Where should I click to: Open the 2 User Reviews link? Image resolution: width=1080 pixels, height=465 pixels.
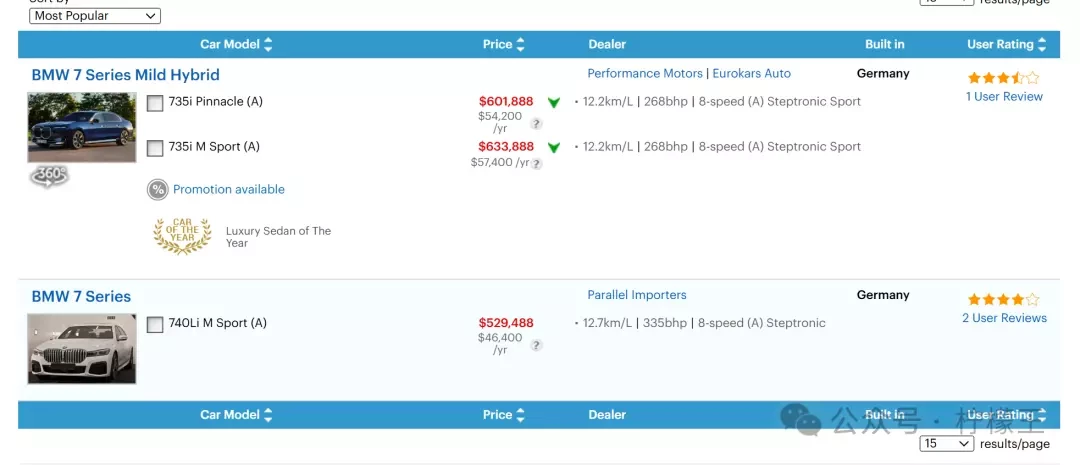(1004, 318)
